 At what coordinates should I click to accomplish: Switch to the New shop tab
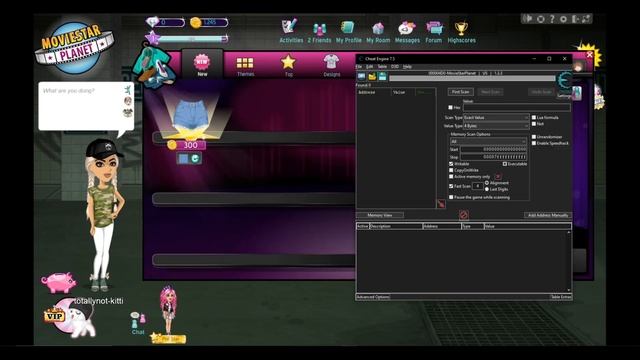(x=202, y=64)
